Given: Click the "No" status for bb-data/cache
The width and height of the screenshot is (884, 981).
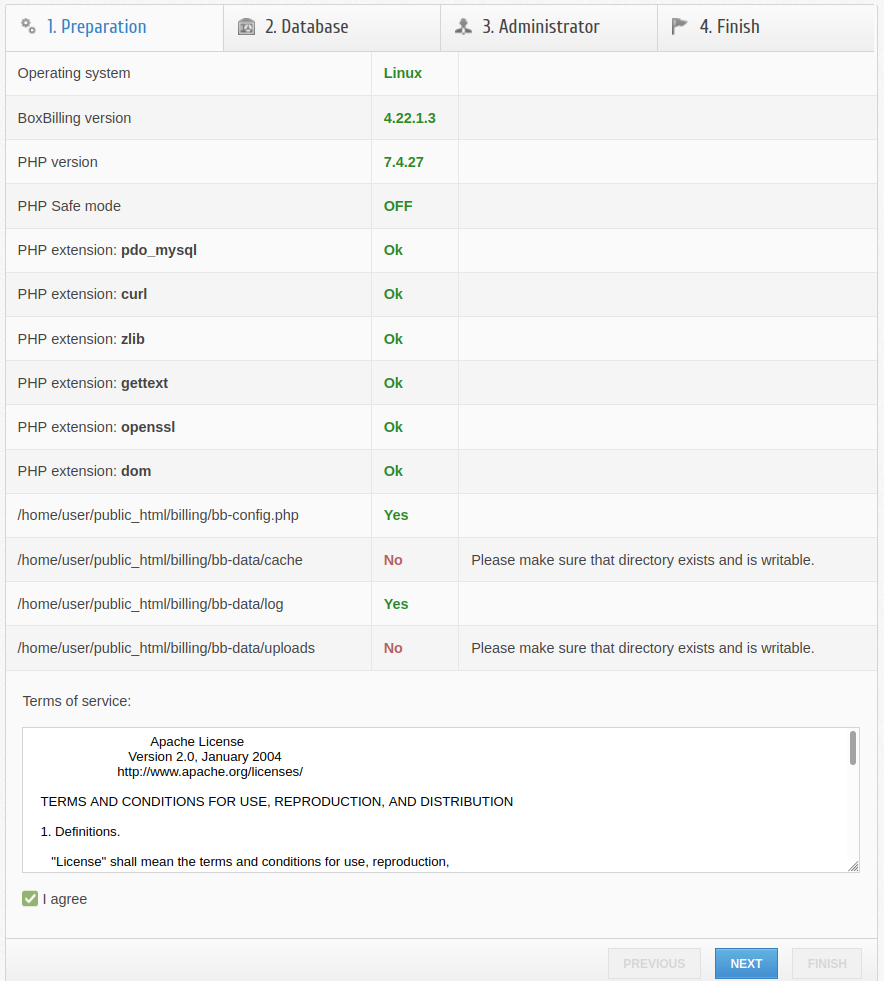Looking at the screenshot, I should 393,560.
